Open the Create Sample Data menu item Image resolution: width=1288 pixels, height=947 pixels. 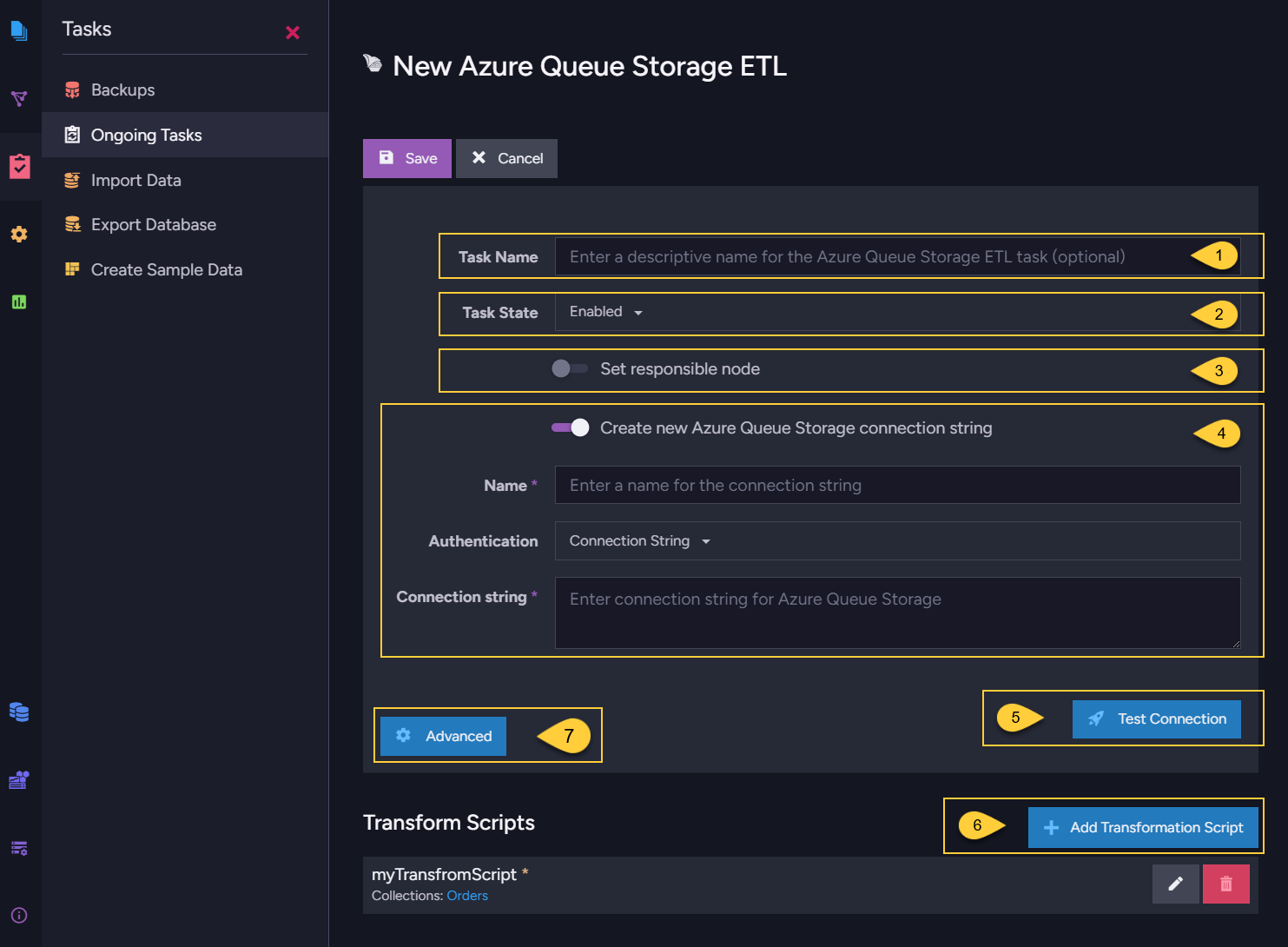tap(185, 269)
